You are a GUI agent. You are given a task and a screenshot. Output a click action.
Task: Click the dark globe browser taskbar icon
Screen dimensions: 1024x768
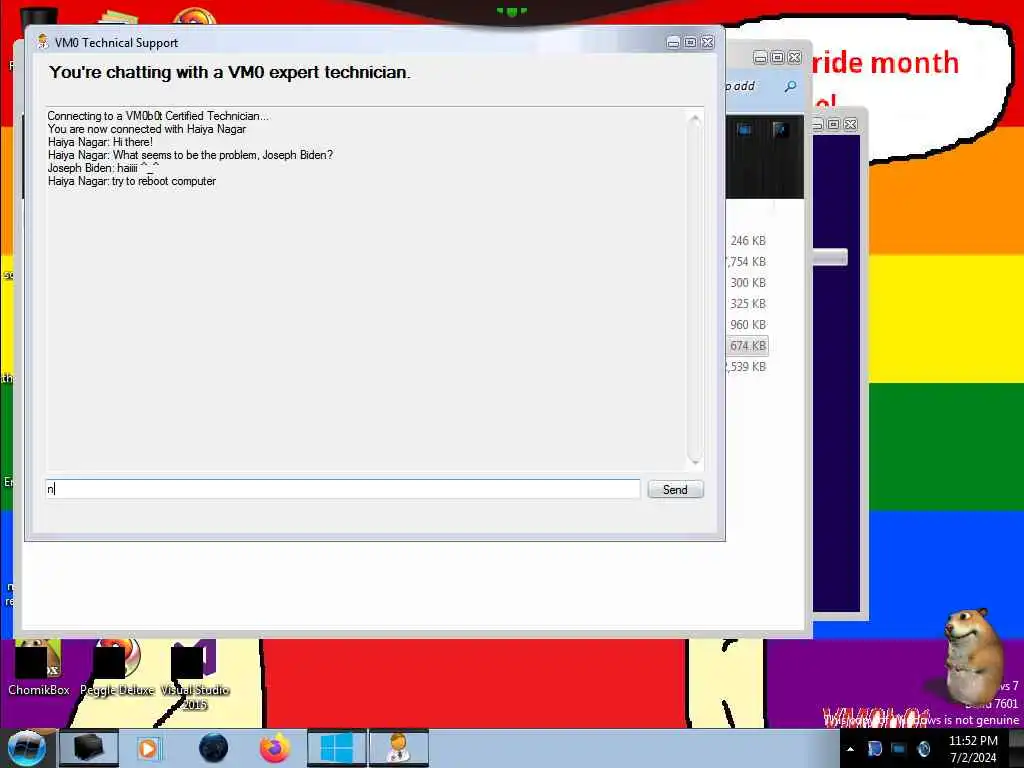click(x=214, y=748)
